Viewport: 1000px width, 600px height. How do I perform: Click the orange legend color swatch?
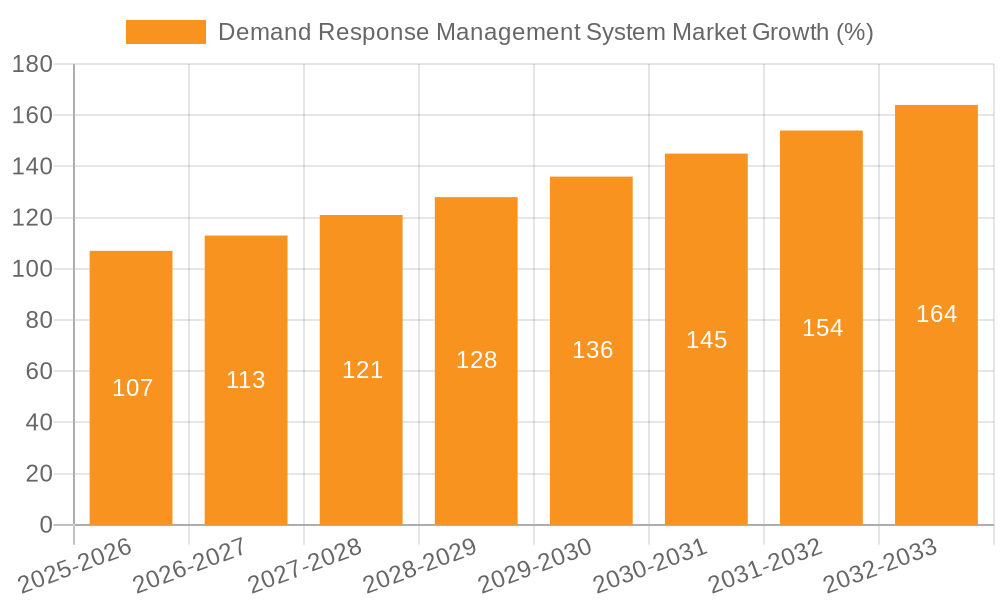(x=165, y=32)
